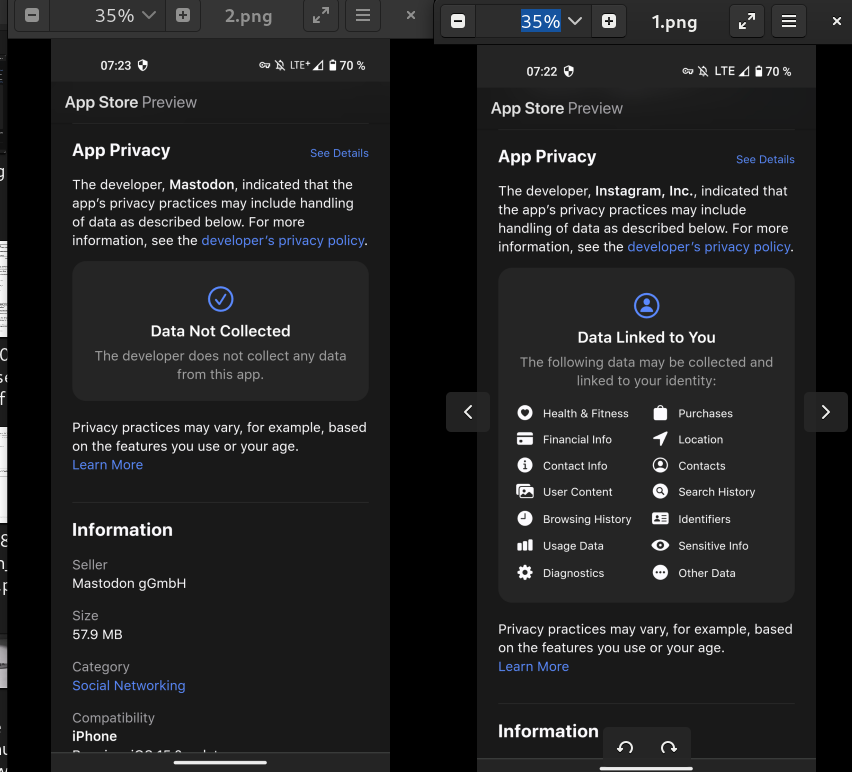The image size is (852, 772).
Task: Click the User Content photo icon
Action: point(525,492)
